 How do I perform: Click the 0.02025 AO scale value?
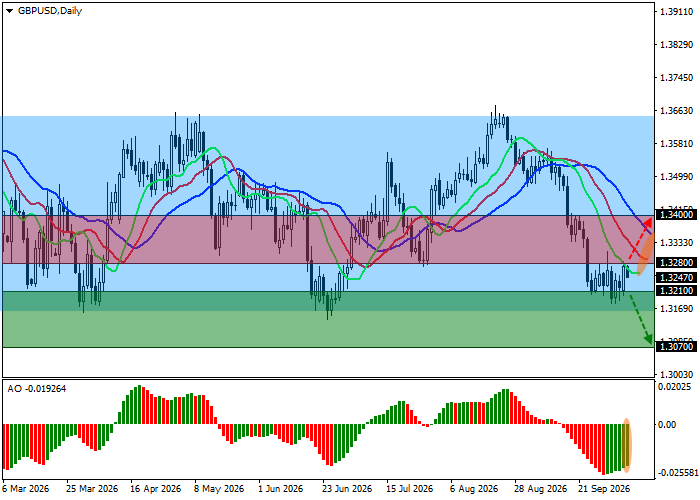click(x=674, y=387)
